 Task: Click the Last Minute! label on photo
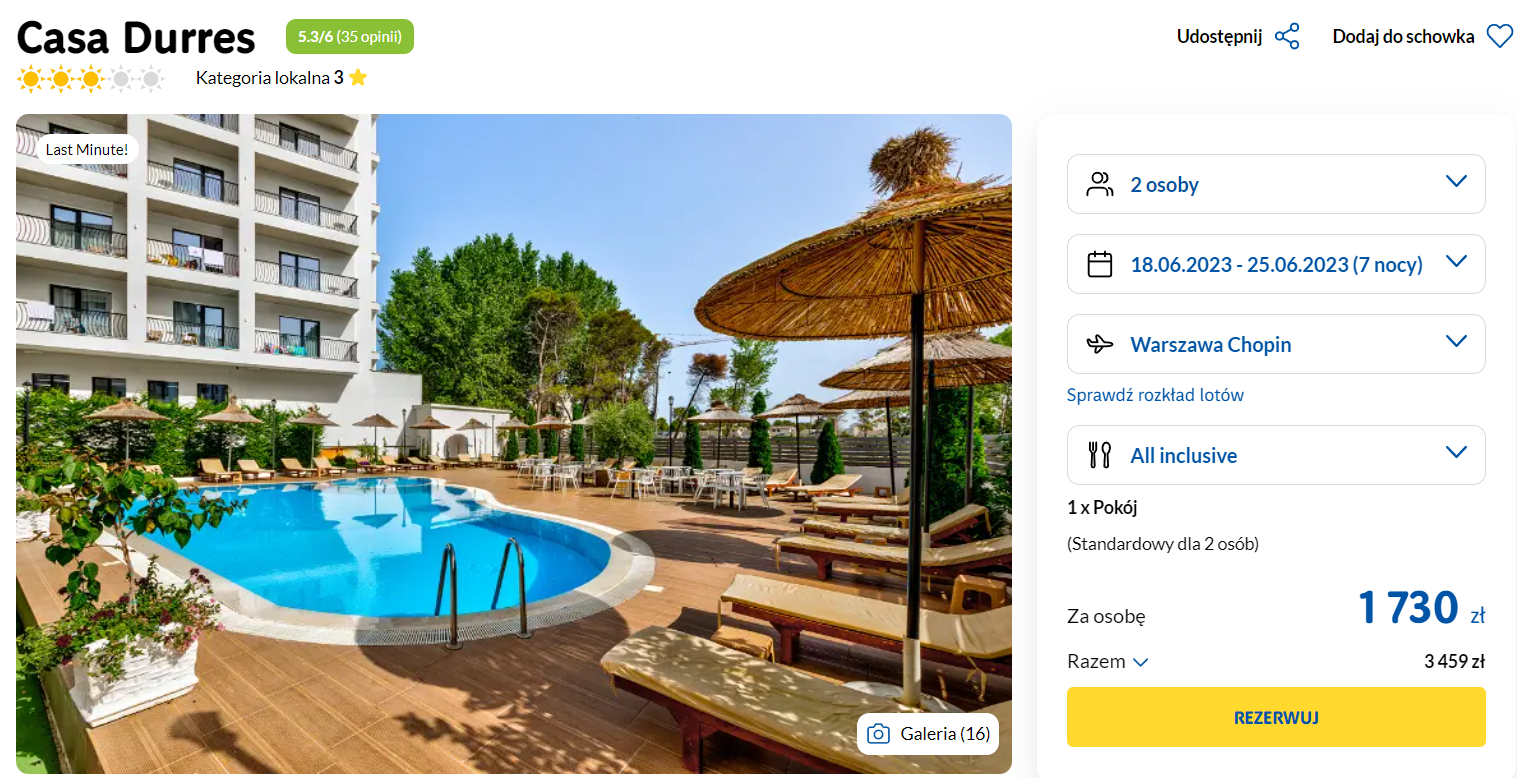coord(87,149)
